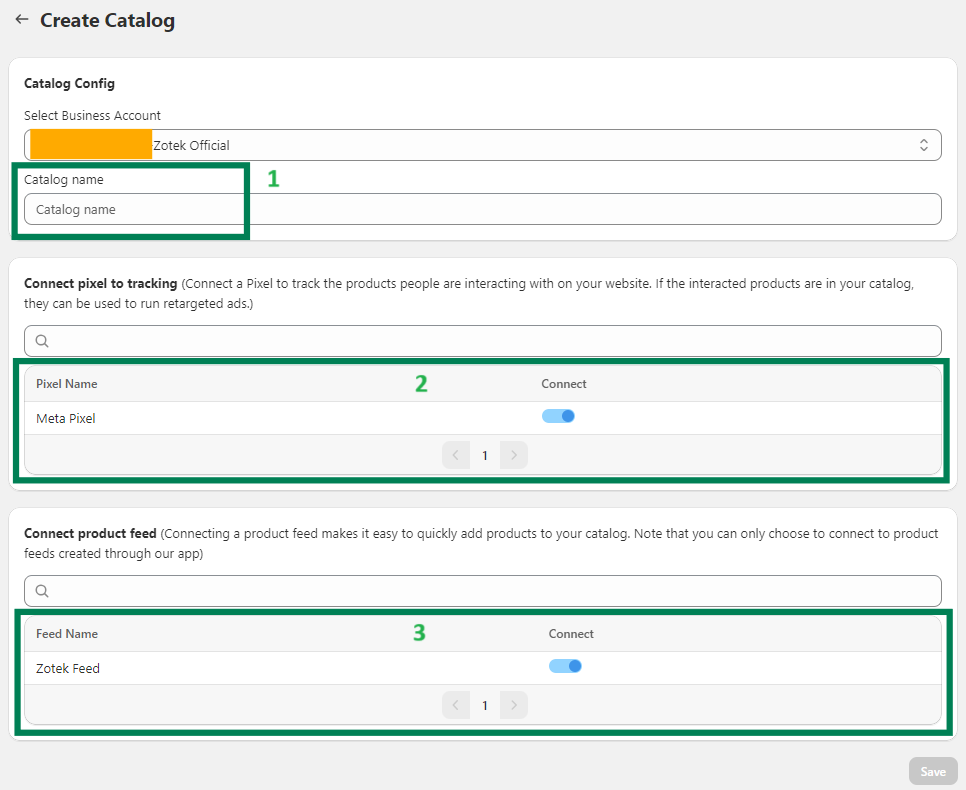Click the Catalog name input field
Image resolution: width=966 pixels, height=790 pixels.
(482, 209)
